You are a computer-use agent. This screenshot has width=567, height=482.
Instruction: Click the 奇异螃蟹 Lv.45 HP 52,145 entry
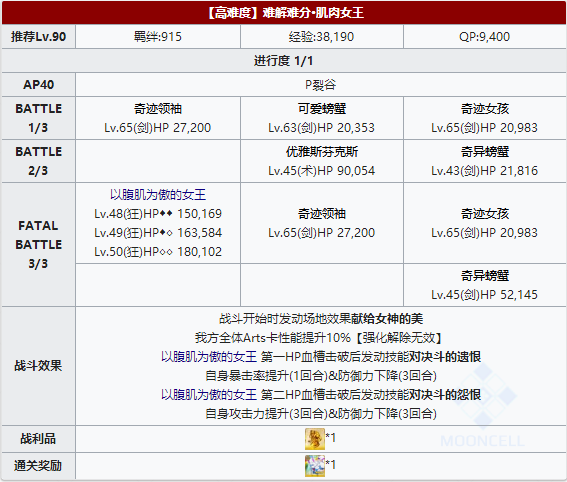coord(485,285)
